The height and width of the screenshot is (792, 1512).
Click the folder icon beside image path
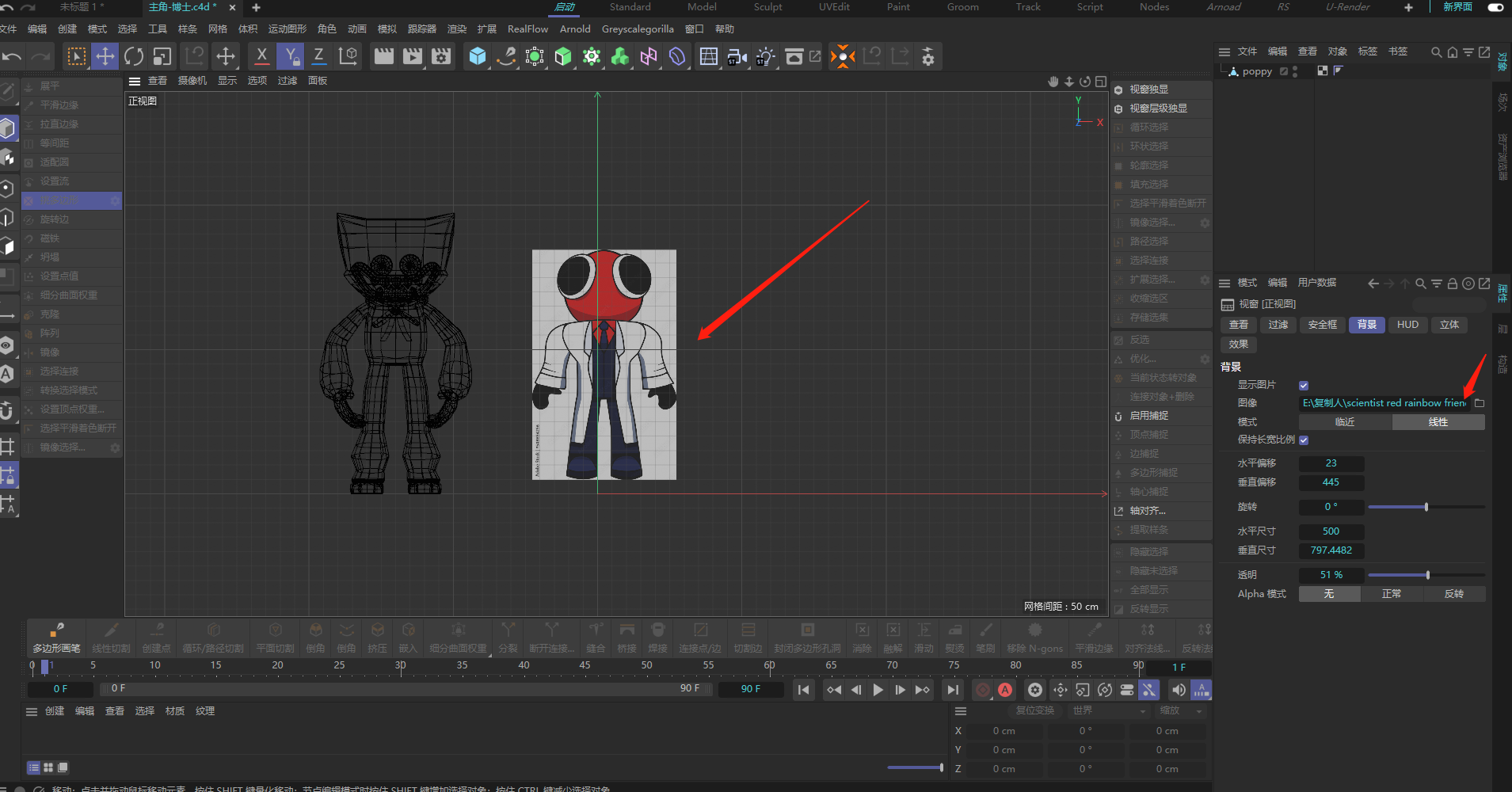click(1479, 403)
